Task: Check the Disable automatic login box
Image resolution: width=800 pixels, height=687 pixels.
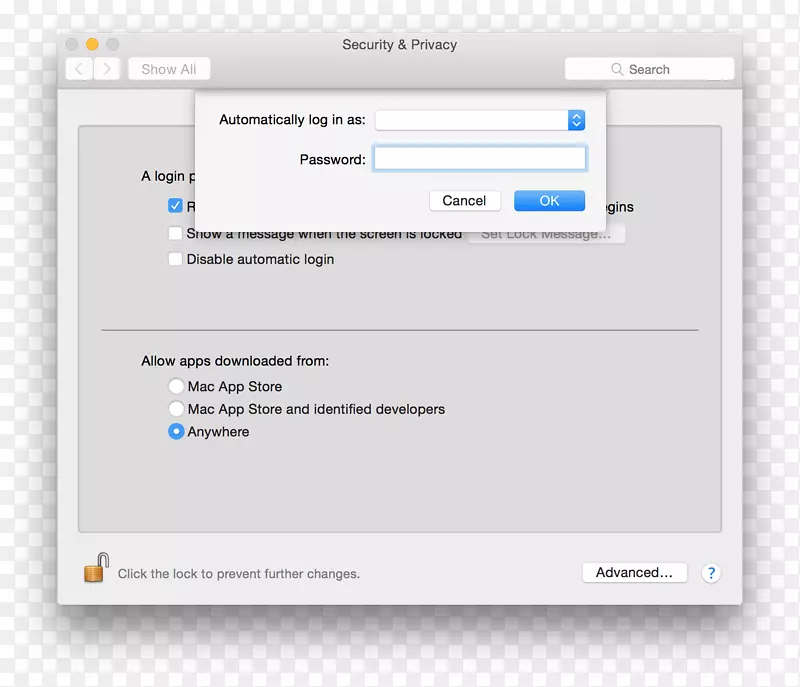Action: [x=176, y=259]
